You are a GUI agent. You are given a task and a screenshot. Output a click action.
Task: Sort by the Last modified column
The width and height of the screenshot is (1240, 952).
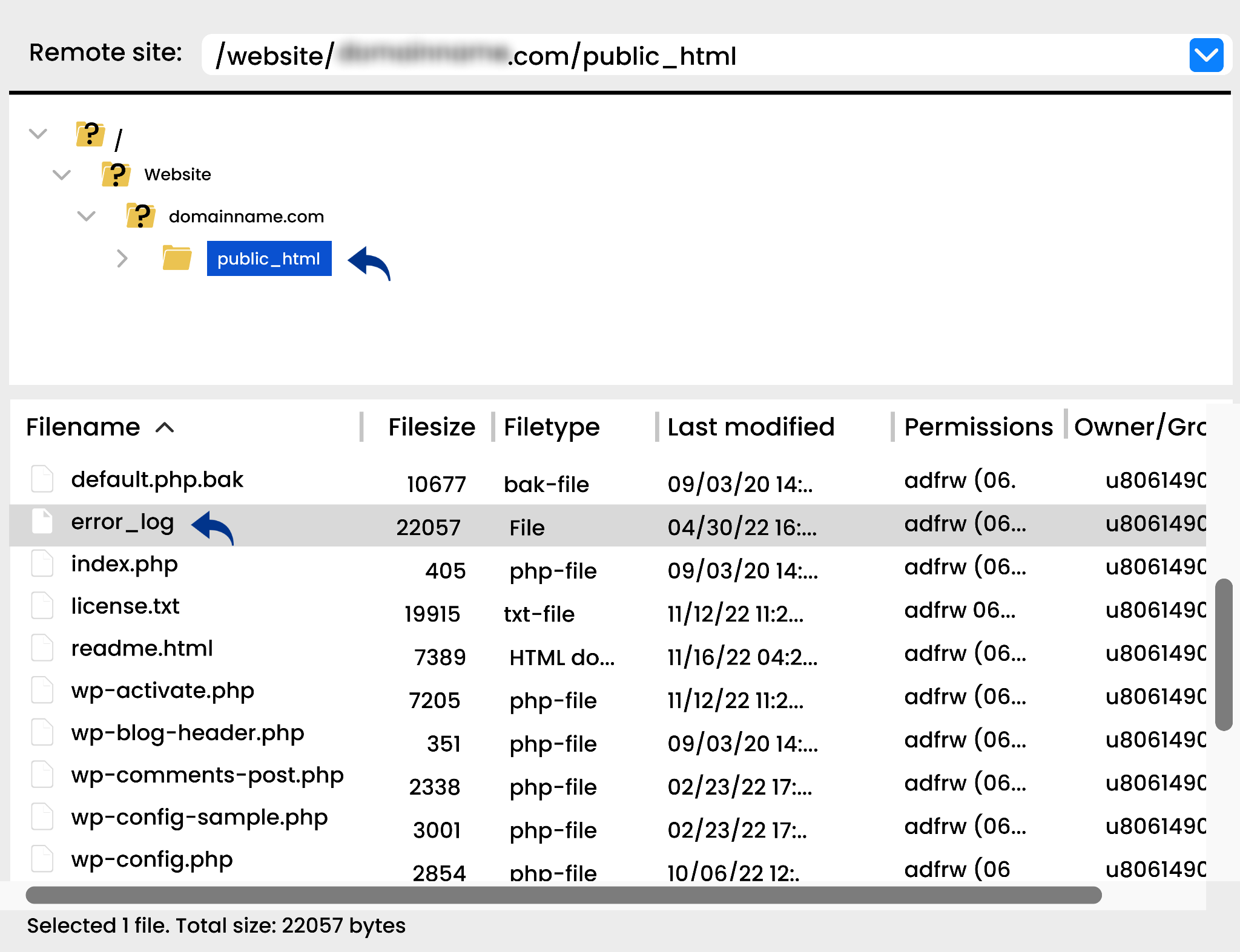coord(750,427)
